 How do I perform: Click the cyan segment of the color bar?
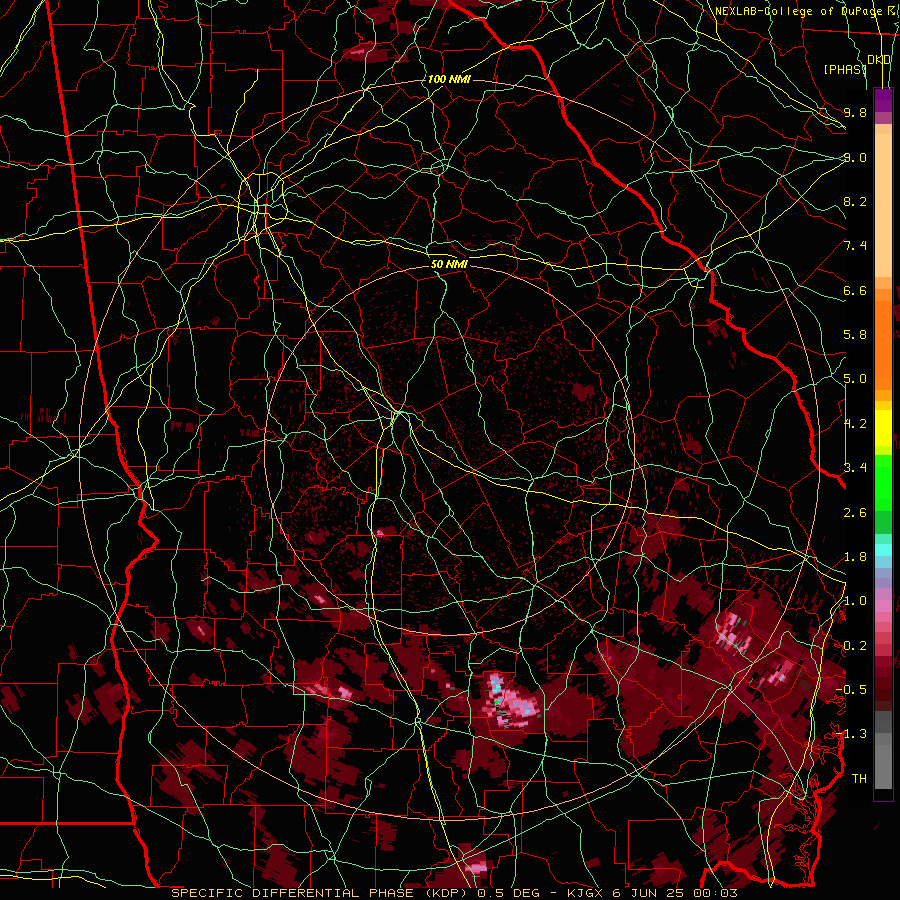(883, 549)
